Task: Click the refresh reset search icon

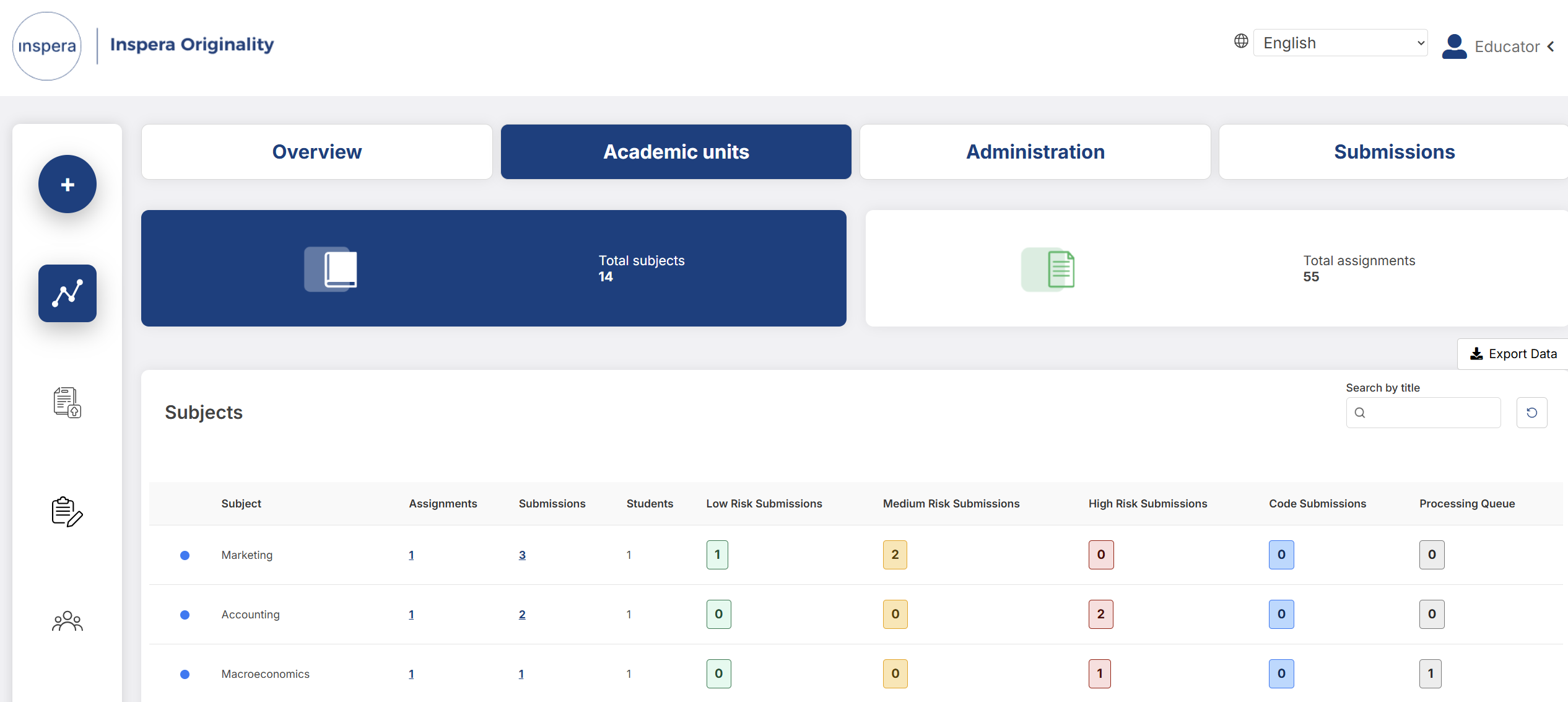Action: click(1531, 413)
